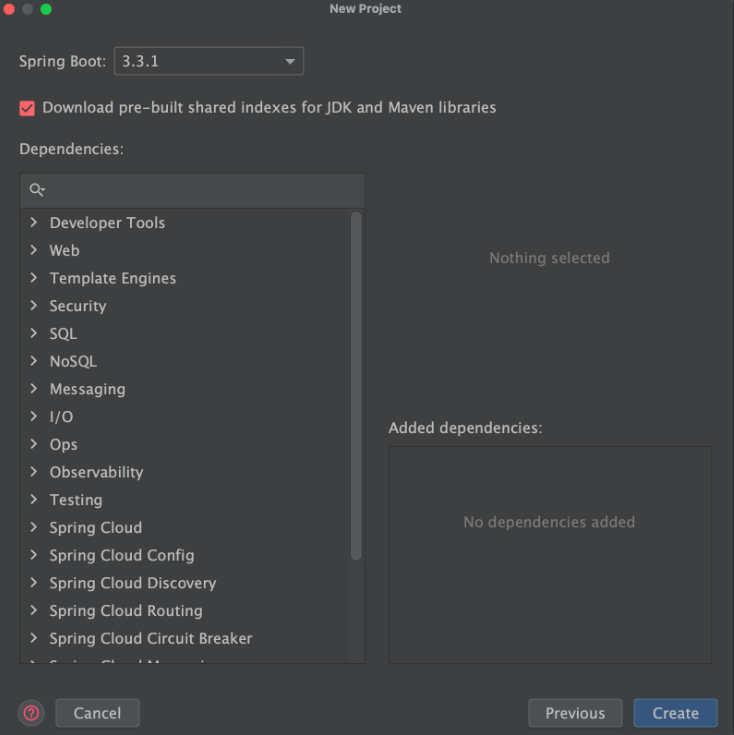Screen dimensions: 734x735
Task: Select the Developer Tools row label
Action: (107, 223)
